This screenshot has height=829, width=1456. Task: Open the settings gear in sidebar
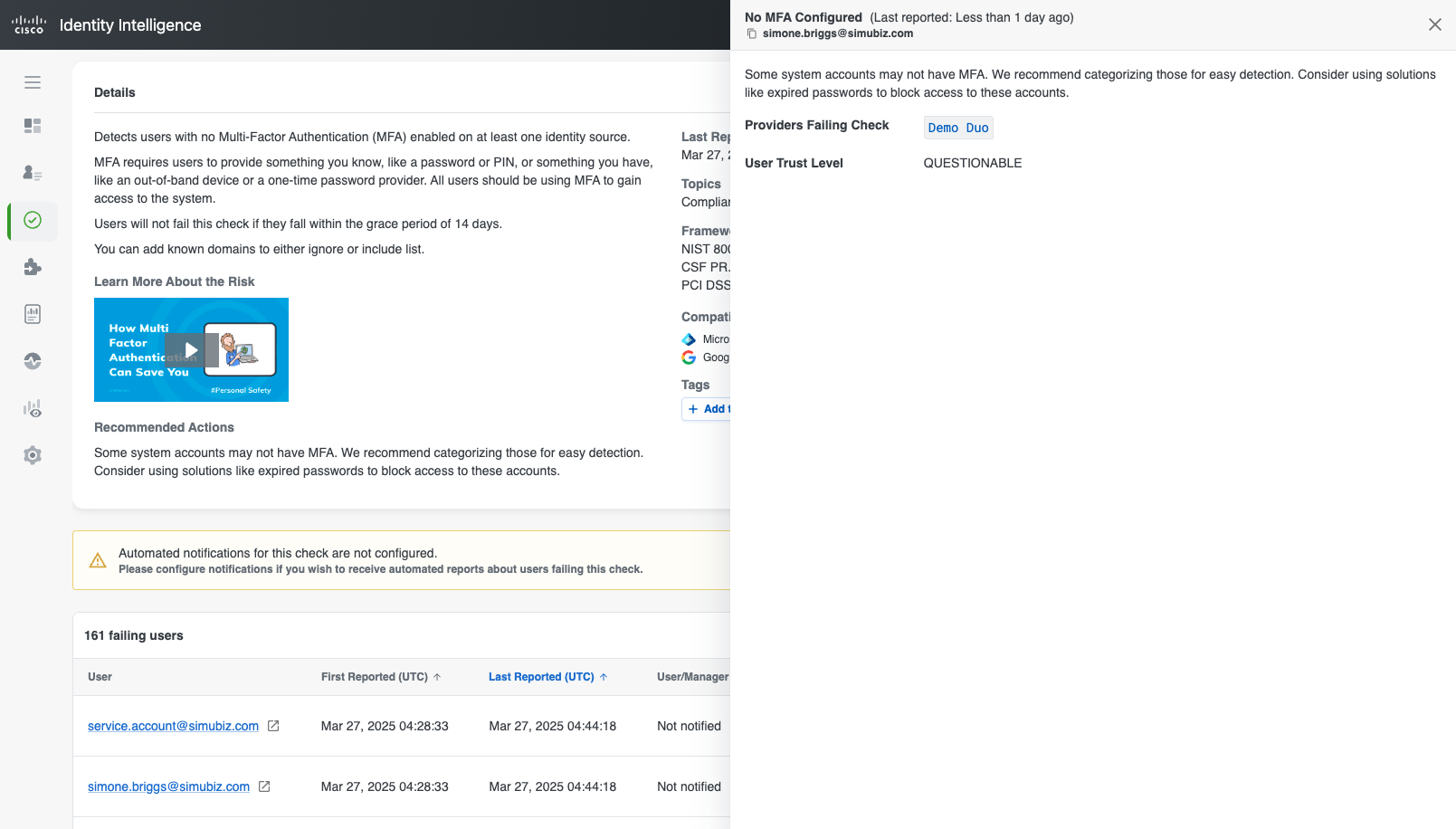(33, 455)
